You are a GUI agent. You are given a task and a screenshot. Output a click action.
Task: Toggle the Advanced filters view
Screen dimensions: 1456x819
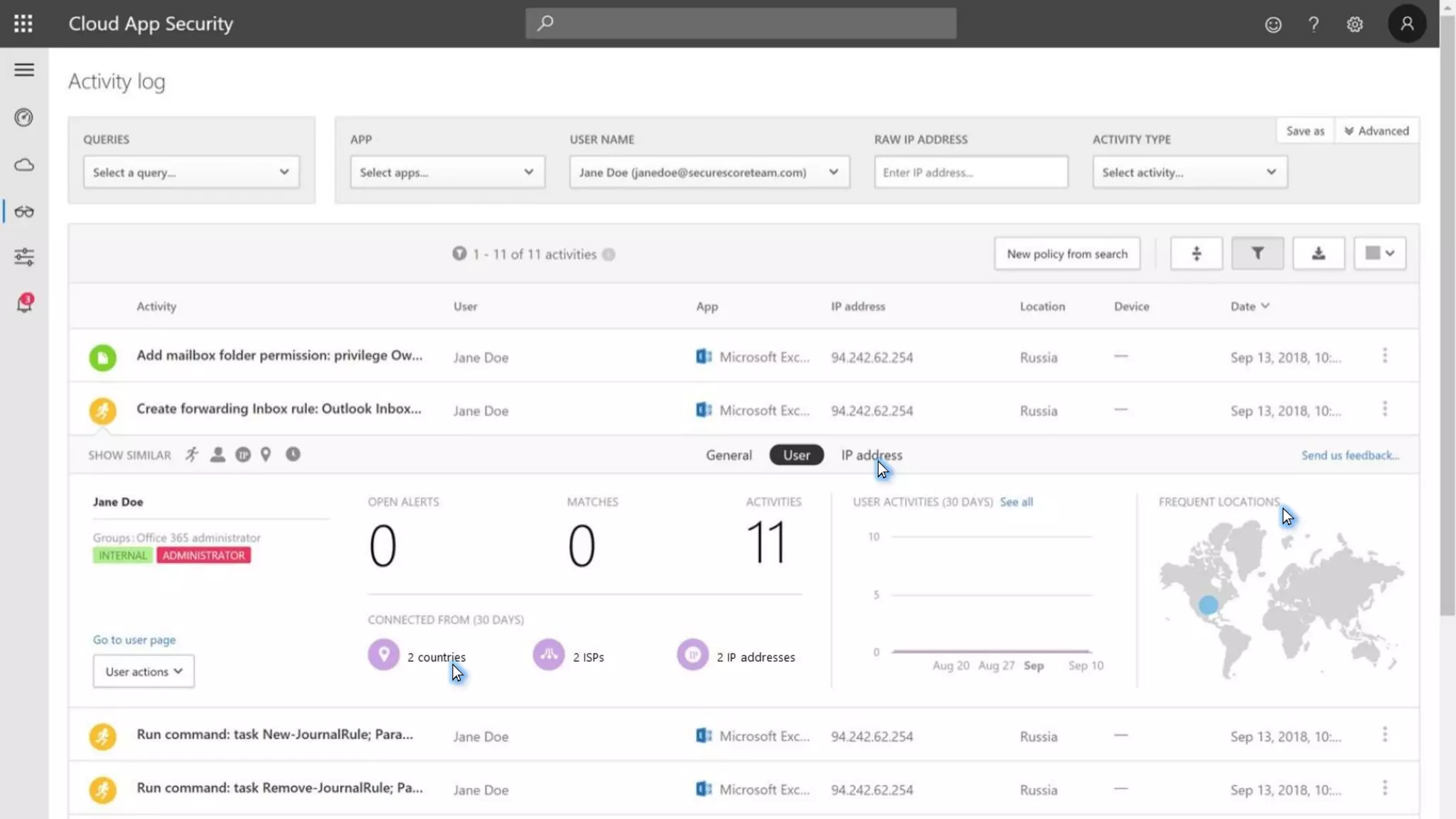click(1376, 131)
